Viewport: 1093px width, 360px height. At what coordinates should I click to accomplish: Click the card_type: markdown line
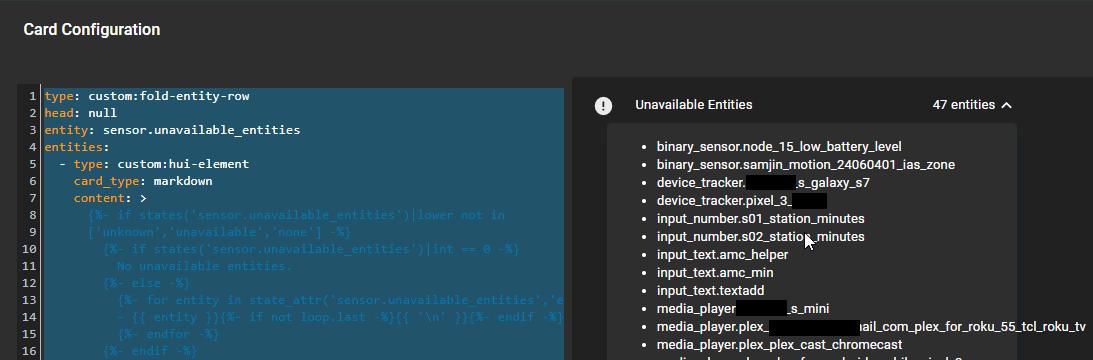click(143, 181)
